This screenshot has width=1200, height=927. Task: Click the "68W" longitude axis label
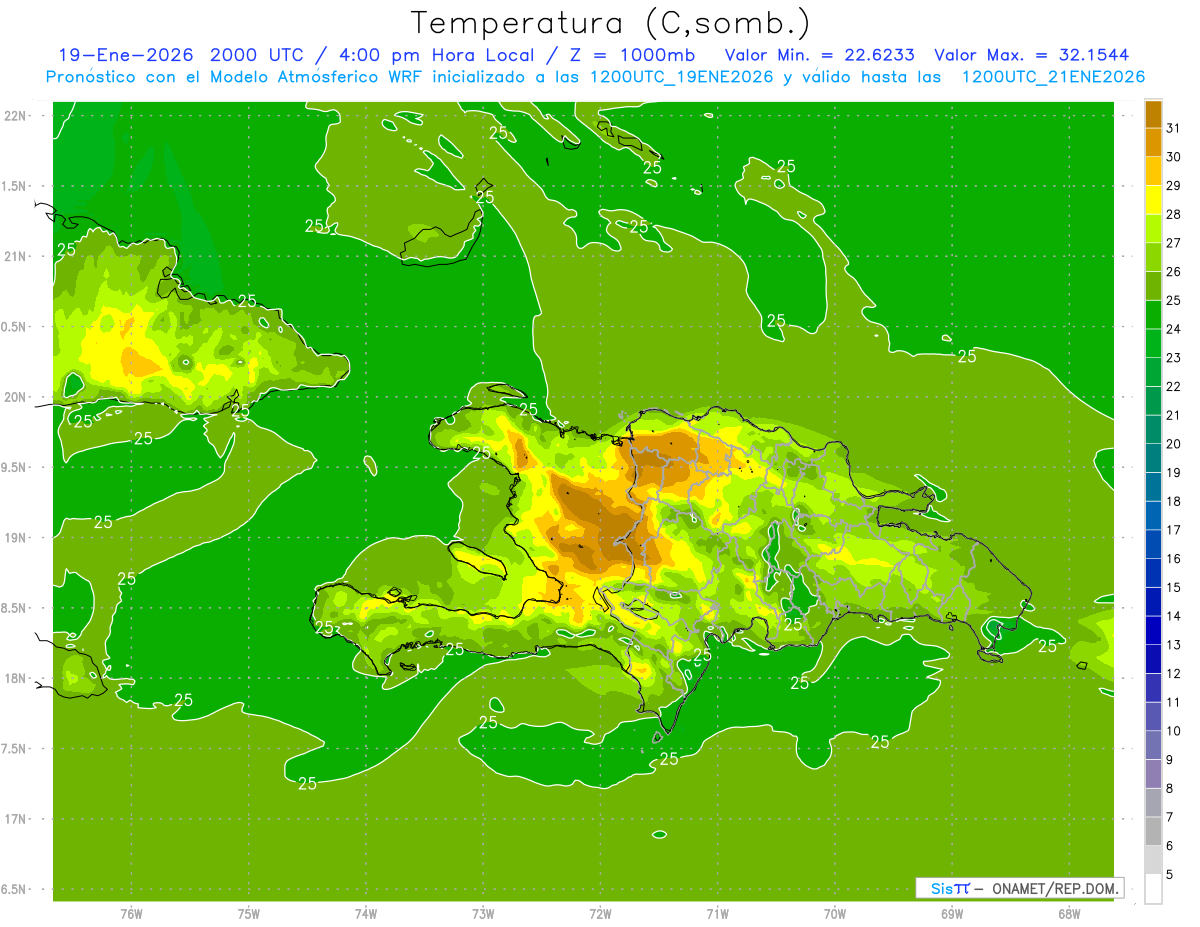(1069, 913)
